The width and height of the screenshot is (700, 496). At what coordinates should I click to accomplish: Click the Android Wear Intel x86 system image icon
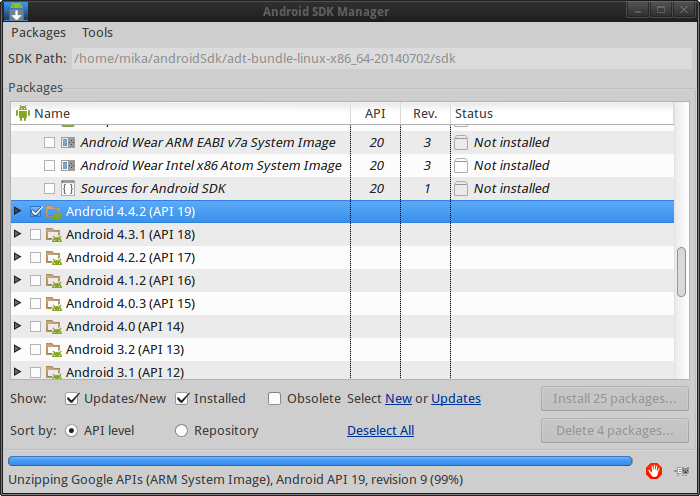coord(68,165)
